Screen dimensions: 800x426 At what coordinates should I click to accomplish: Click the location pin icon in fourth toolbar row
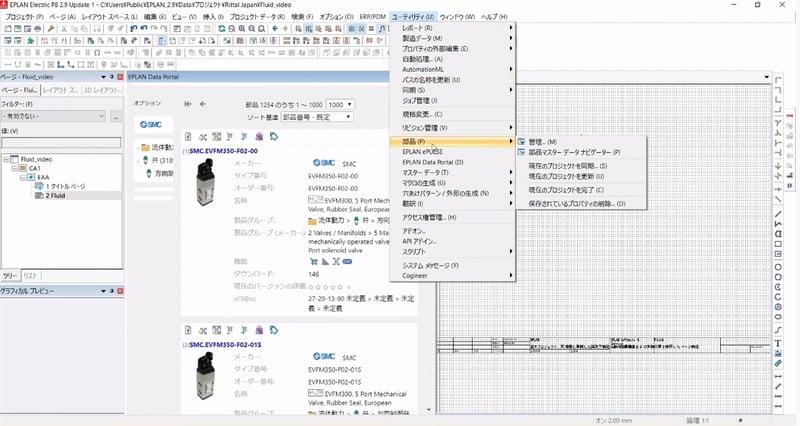(x=104, y=64)
